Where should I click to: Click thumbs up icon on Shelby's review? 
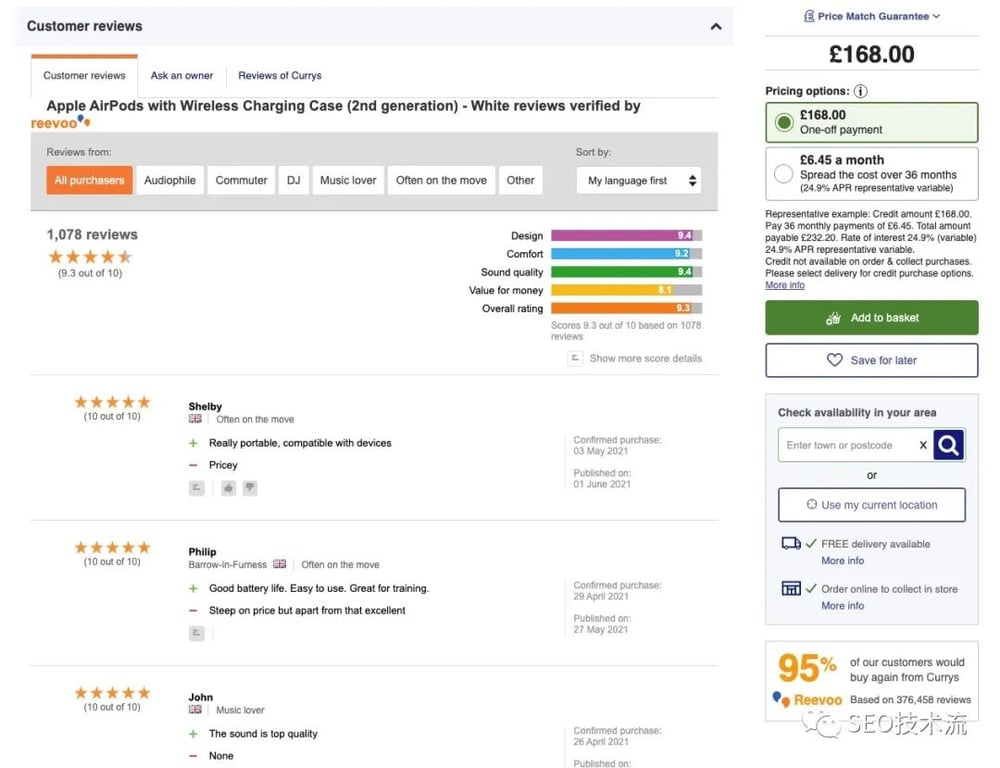point(228,488)
